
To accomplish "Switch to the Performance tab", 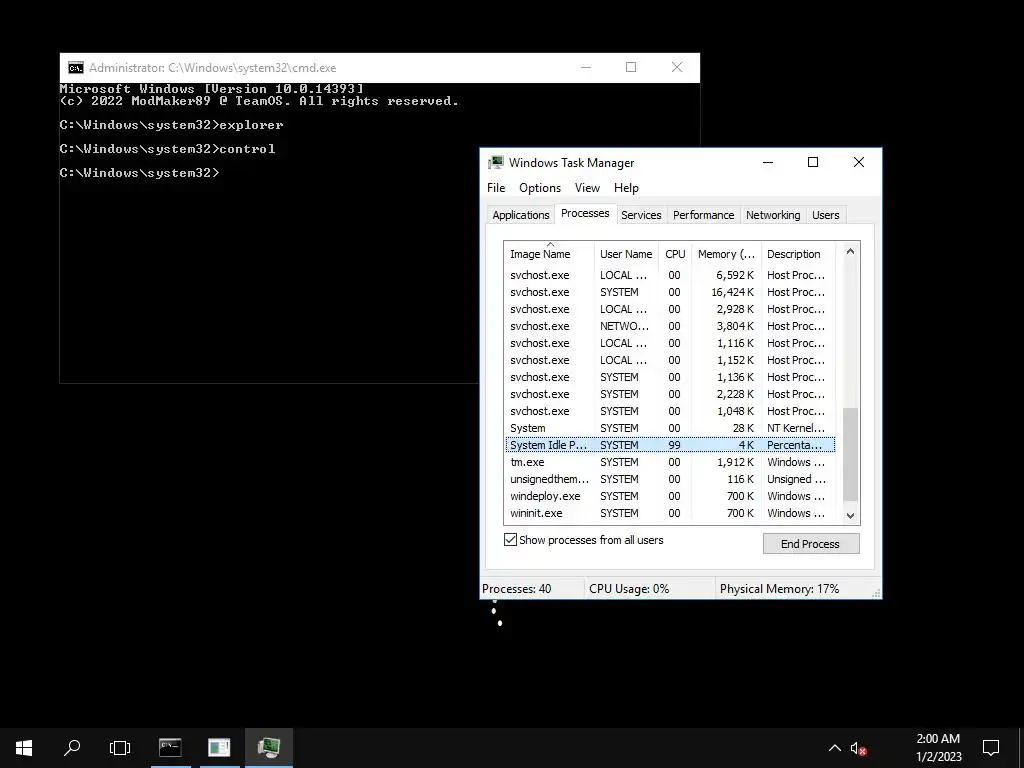I will pyautogui.click(x=703, y=216).
